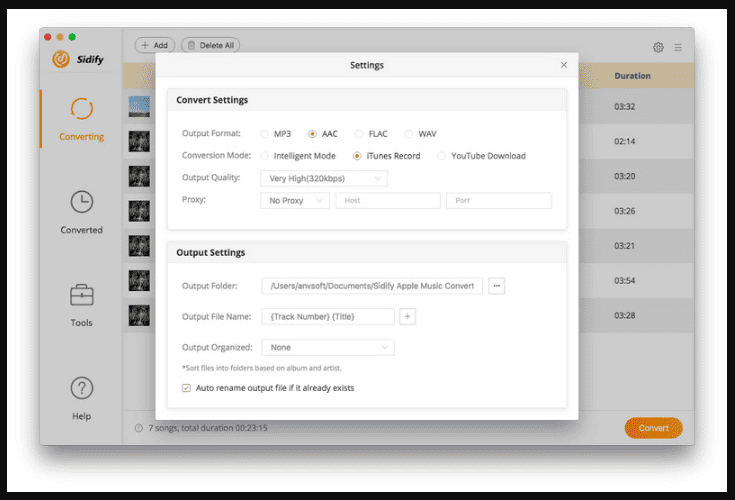Click the Sidify logo icon
This screenshot has height=500, width=735.
(x=61, y=59)
